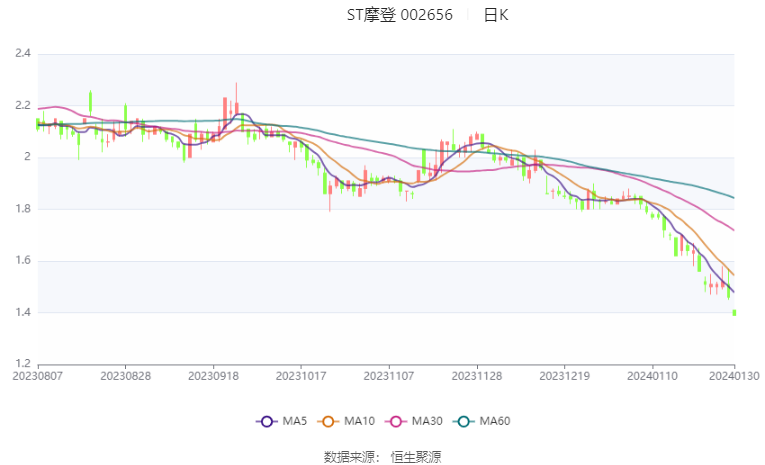Click the last green candlestick near 1.4
Image resolution: width=765 pixels, height=465 pixels.
(734, 313)
